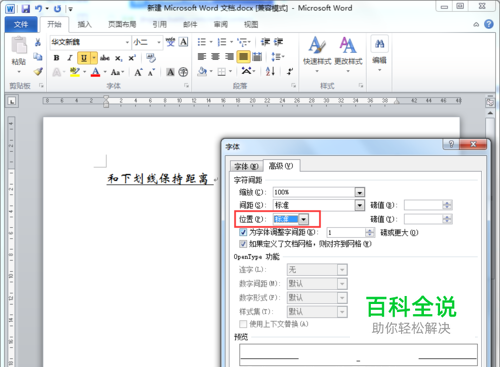The height and width of the screenshot is (367, 500).
Task: Toggle use contextual alternates checkbox
Action: [x=243, y=324]
